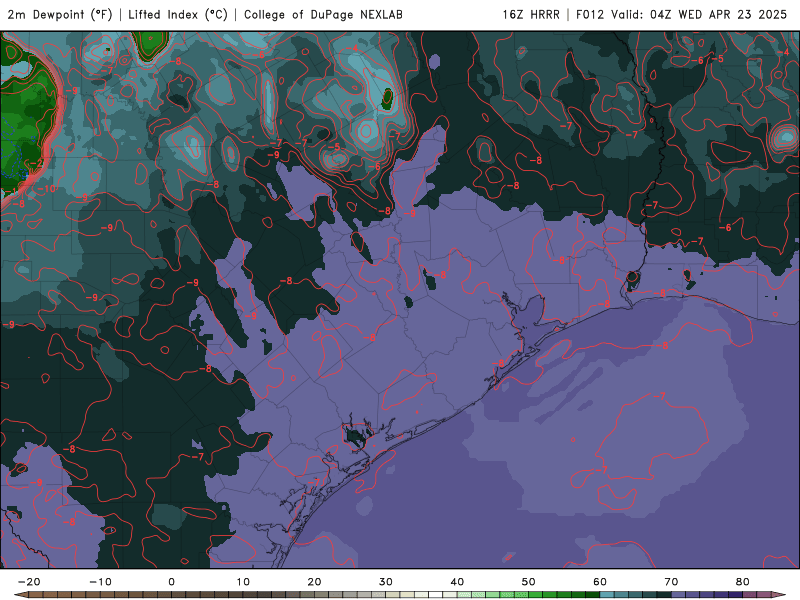Click the 'Lifted Index (°C)' title text
Viewport: 800px width, 600px height.
178,14
